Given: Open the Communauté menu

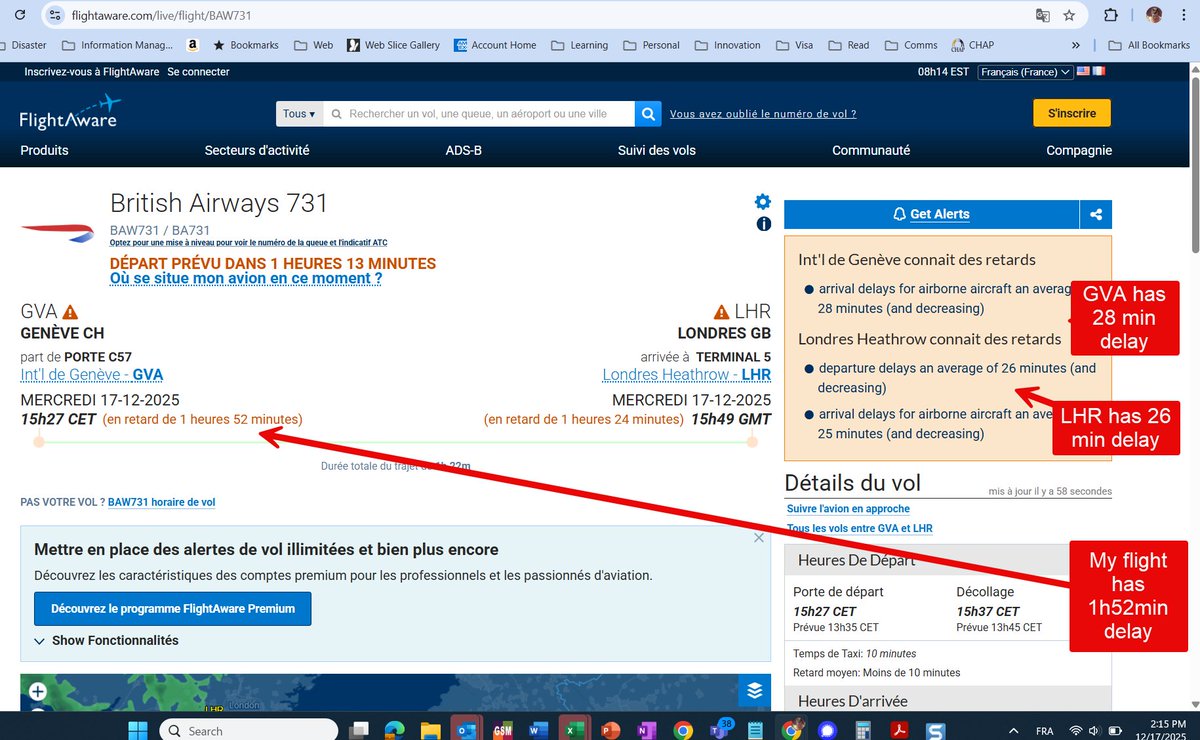Looking at the screenshot, I should [x=871, y=150].
